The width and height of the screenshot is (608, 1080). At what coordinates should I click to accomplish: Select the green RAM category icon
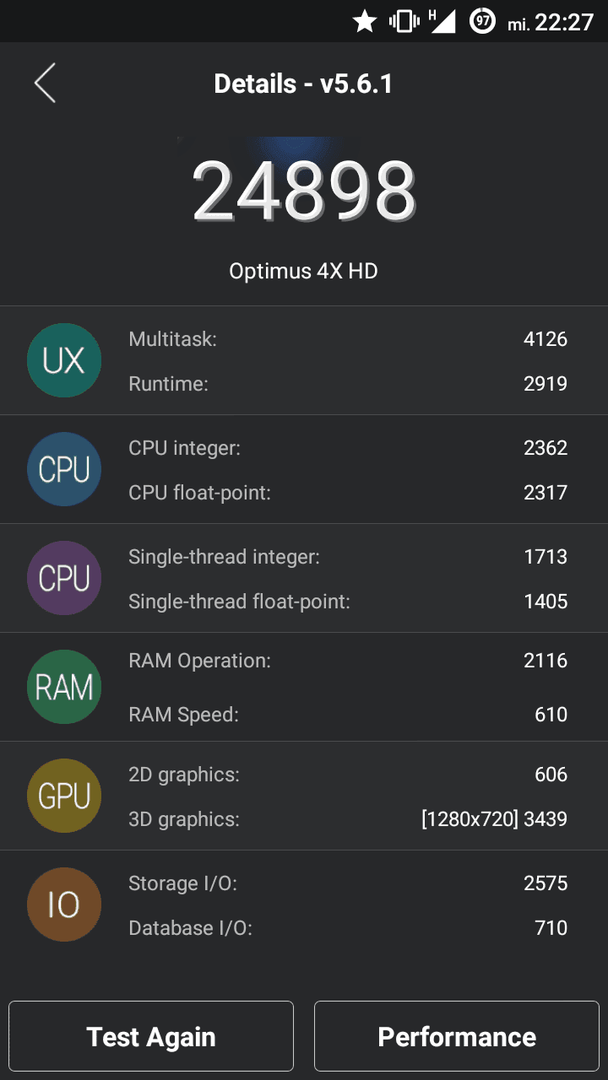click(x=64, y=687)
